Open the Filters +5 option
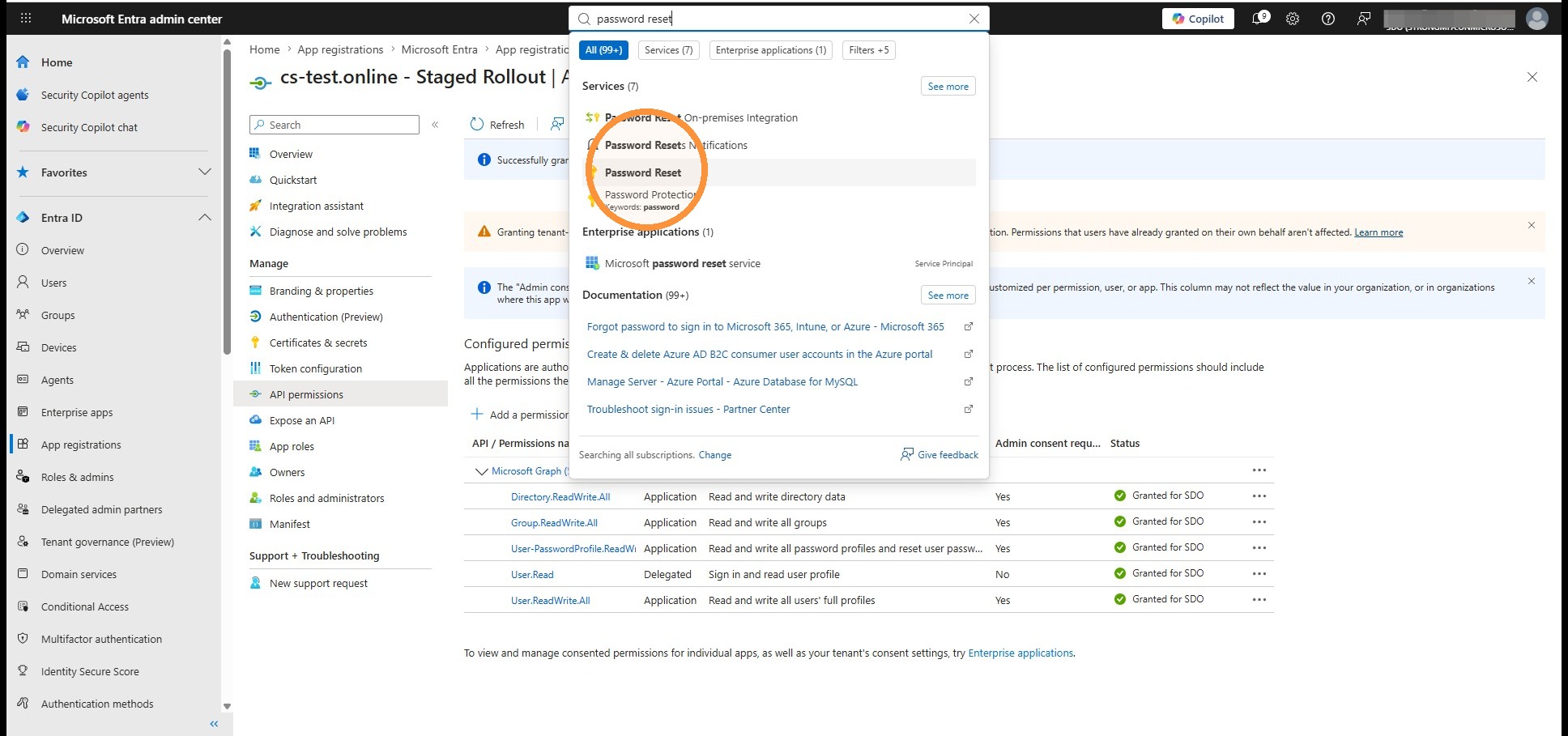The height and width of the screenshot is (736, 1568). pos(869,50)
